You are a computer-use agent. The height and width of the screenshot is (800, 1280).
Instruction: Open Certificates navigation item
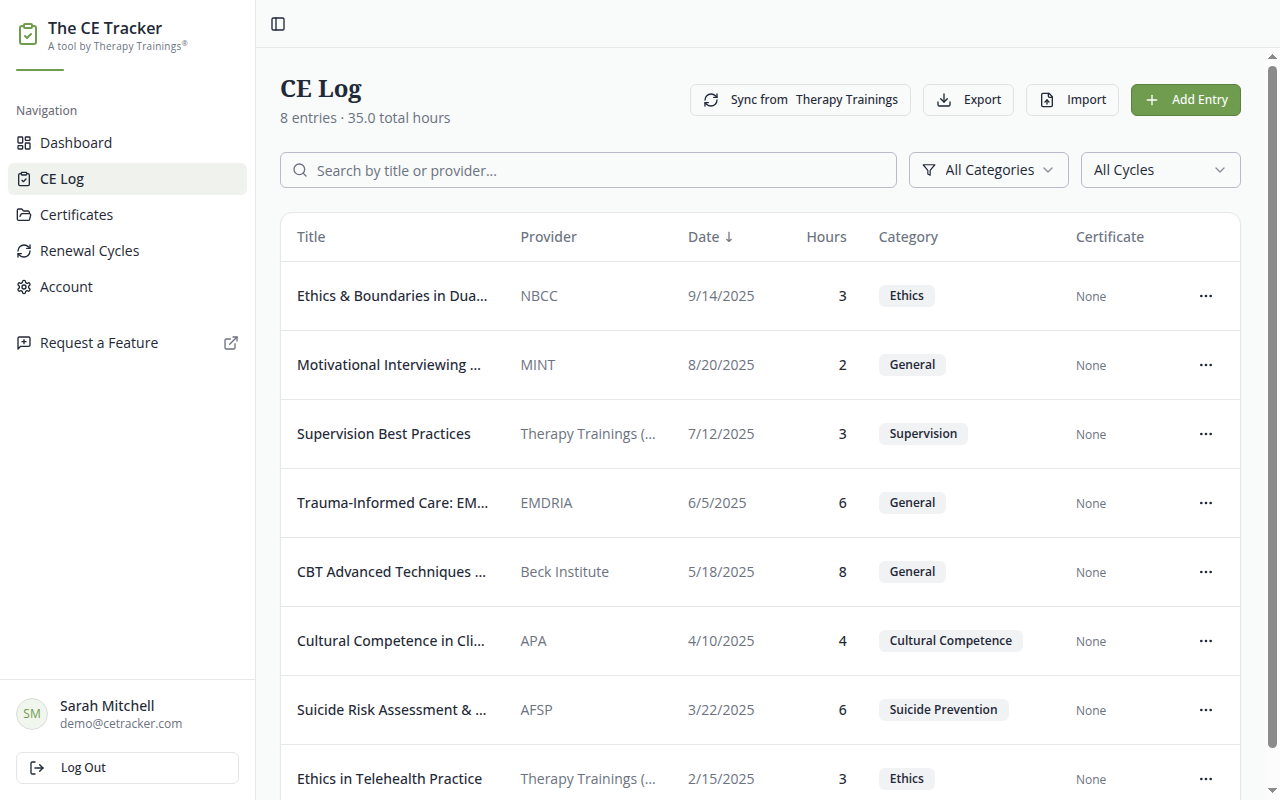[127, 215]
